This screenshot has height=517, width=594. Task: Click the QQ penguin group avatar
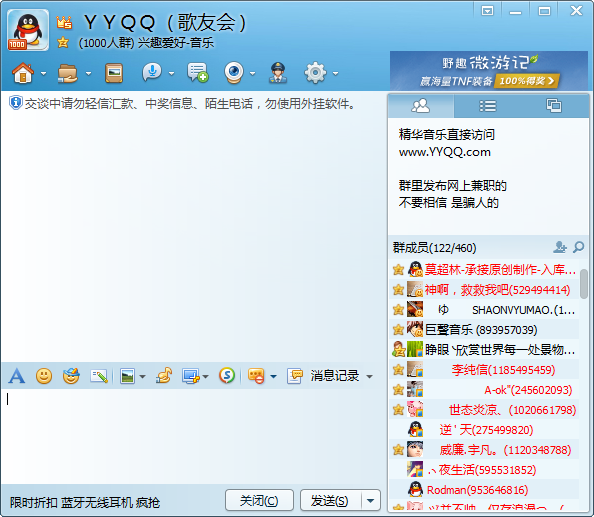point(28,30)
